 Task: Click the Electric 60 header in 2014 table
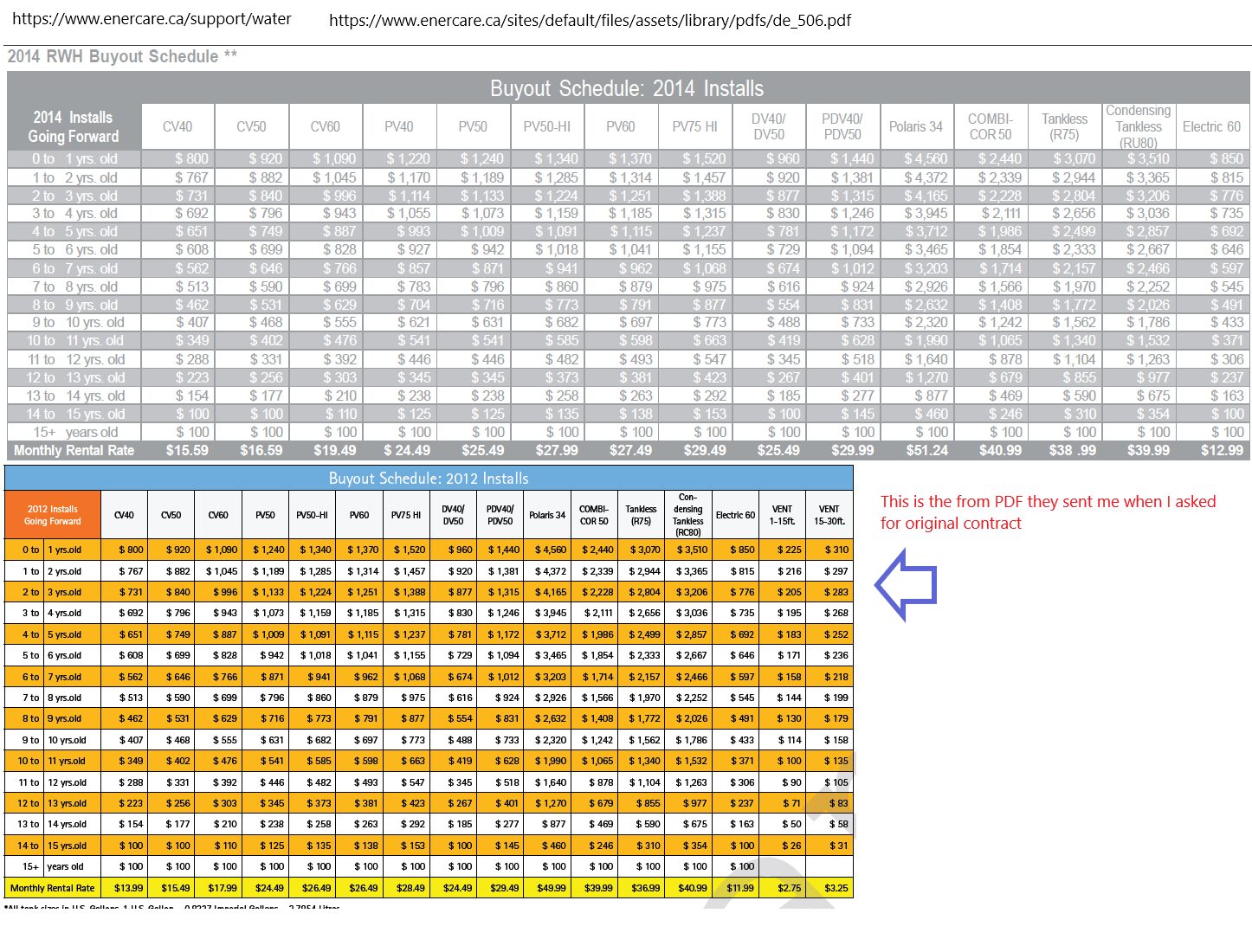pyautogui.click(x=1211, y=126)
